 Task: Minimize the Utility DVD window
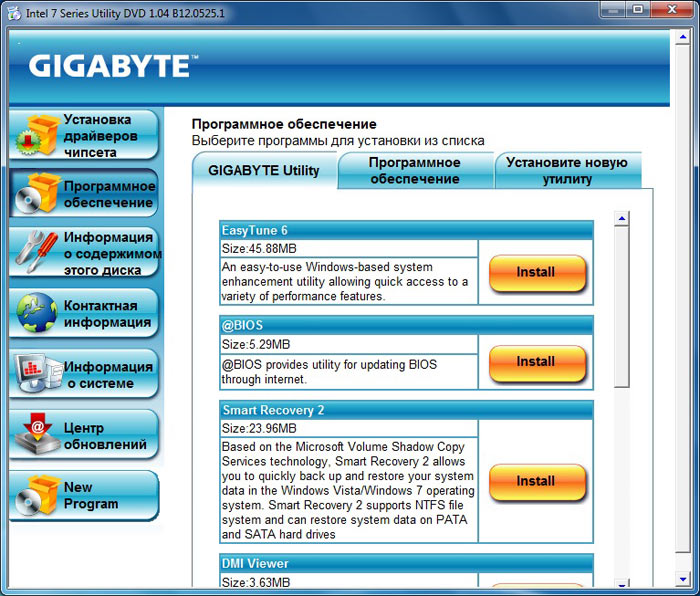613,10
